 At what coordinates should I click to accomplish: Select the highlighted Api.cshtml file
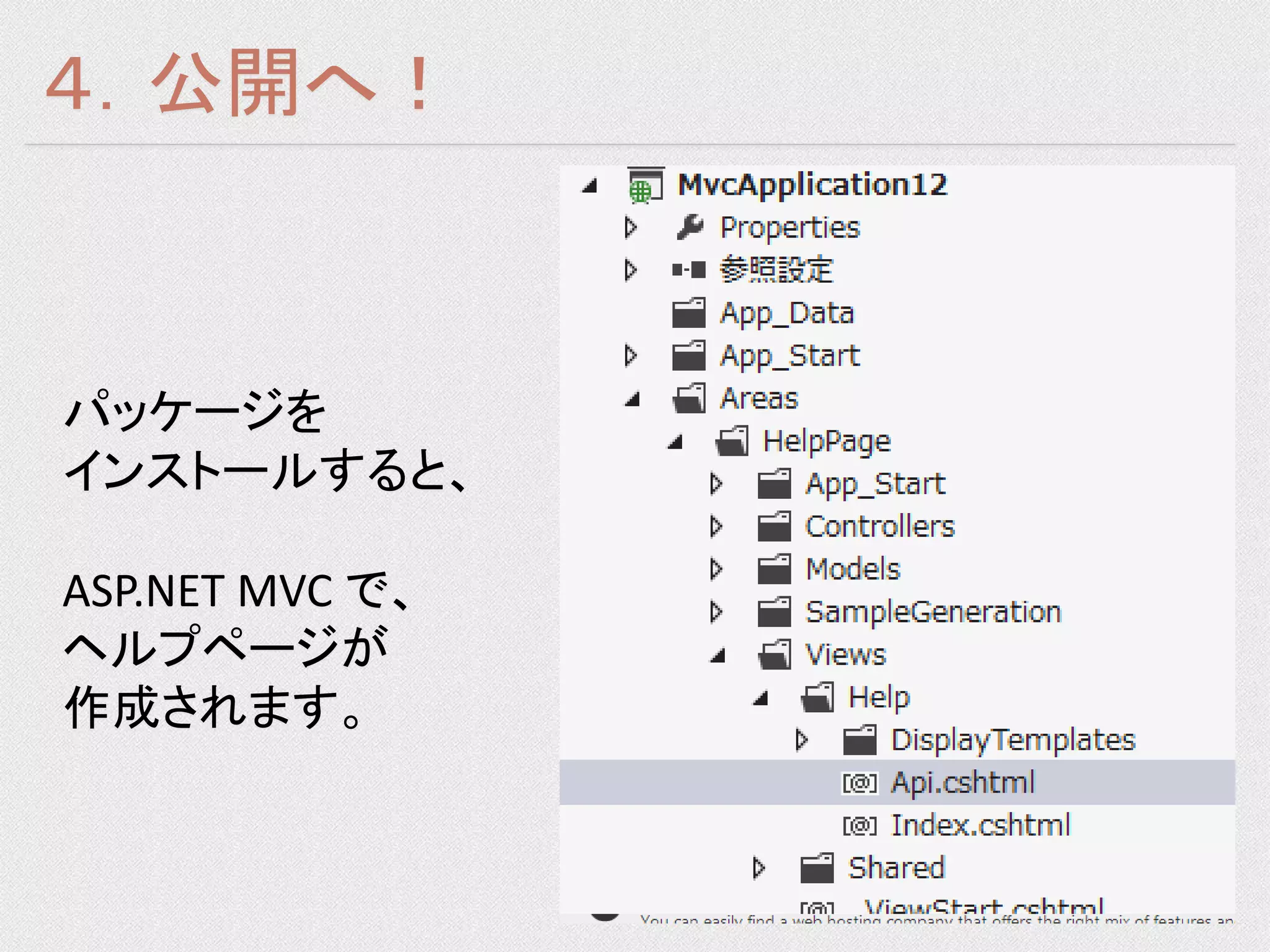pyautogui.click(x=897, y=782)
